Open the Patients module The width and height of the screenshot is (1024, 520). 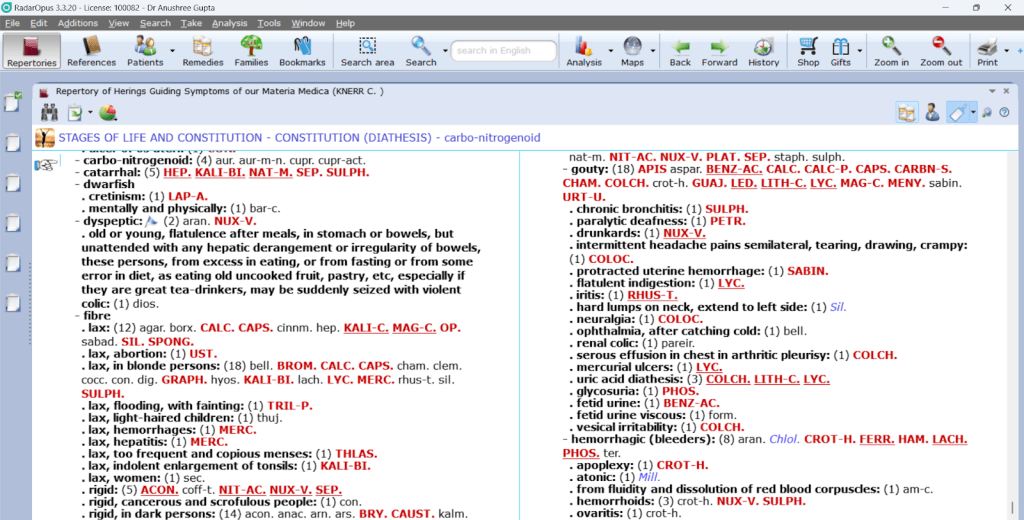point(145,51)
